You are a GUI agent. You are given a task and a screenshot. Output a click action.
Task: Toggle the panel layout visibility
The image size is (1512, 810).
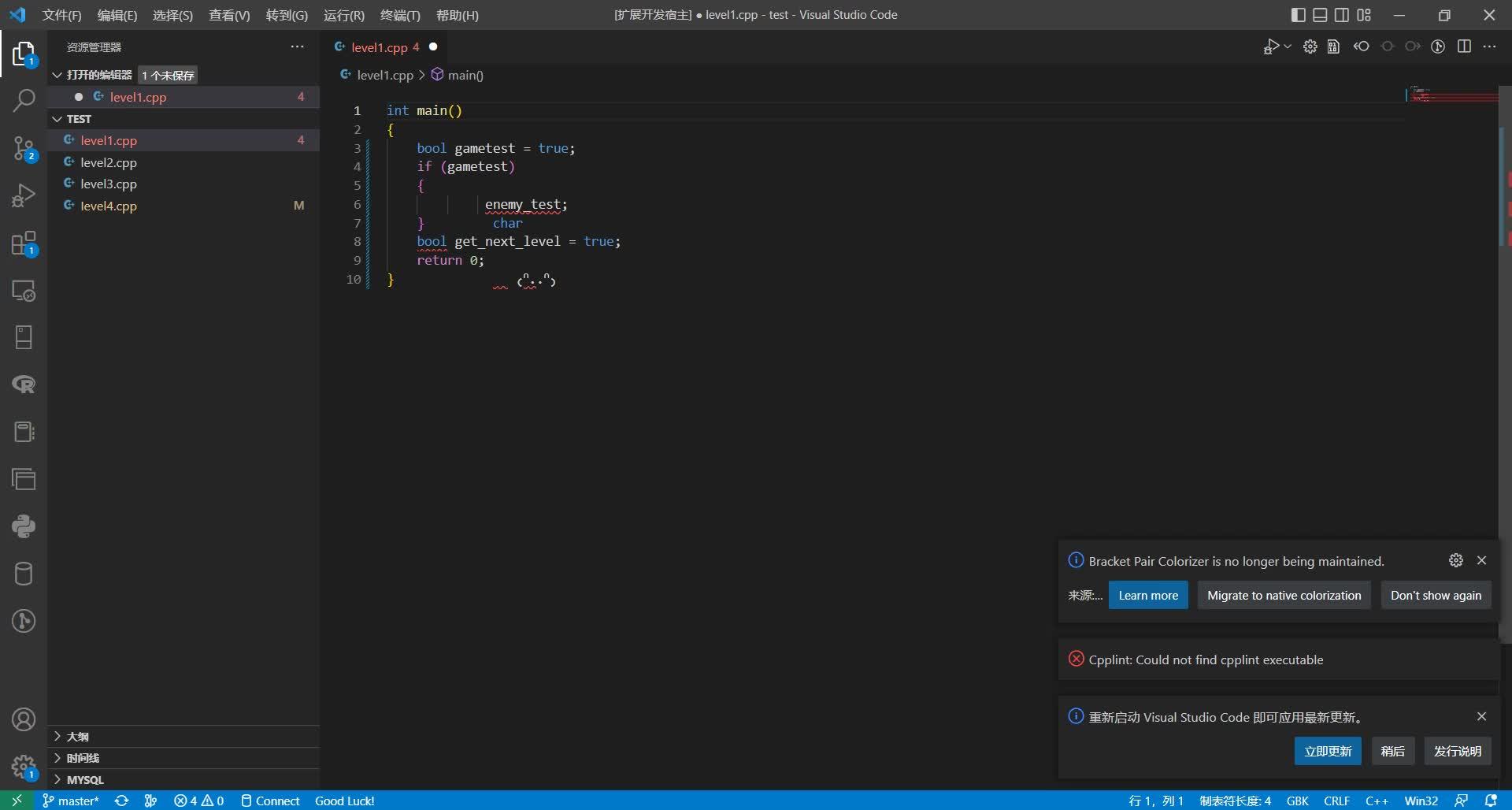point(1319,14)
